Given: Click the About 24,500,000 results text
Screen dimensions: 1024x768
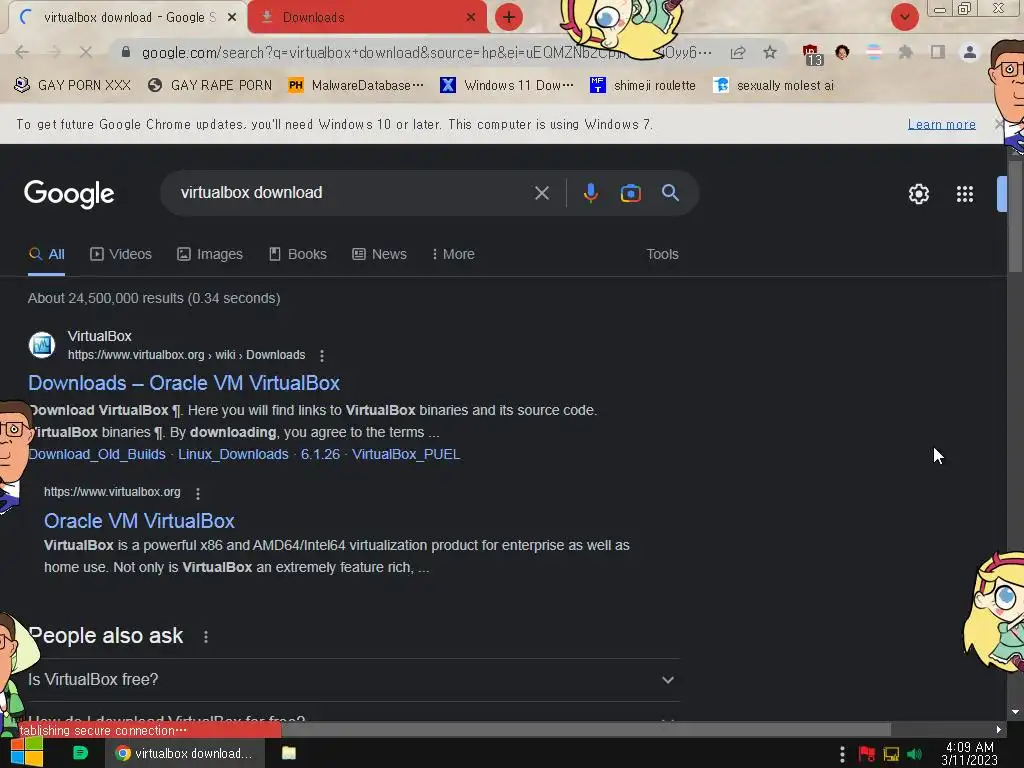Looking at the screenshot, I should [154, 298].
